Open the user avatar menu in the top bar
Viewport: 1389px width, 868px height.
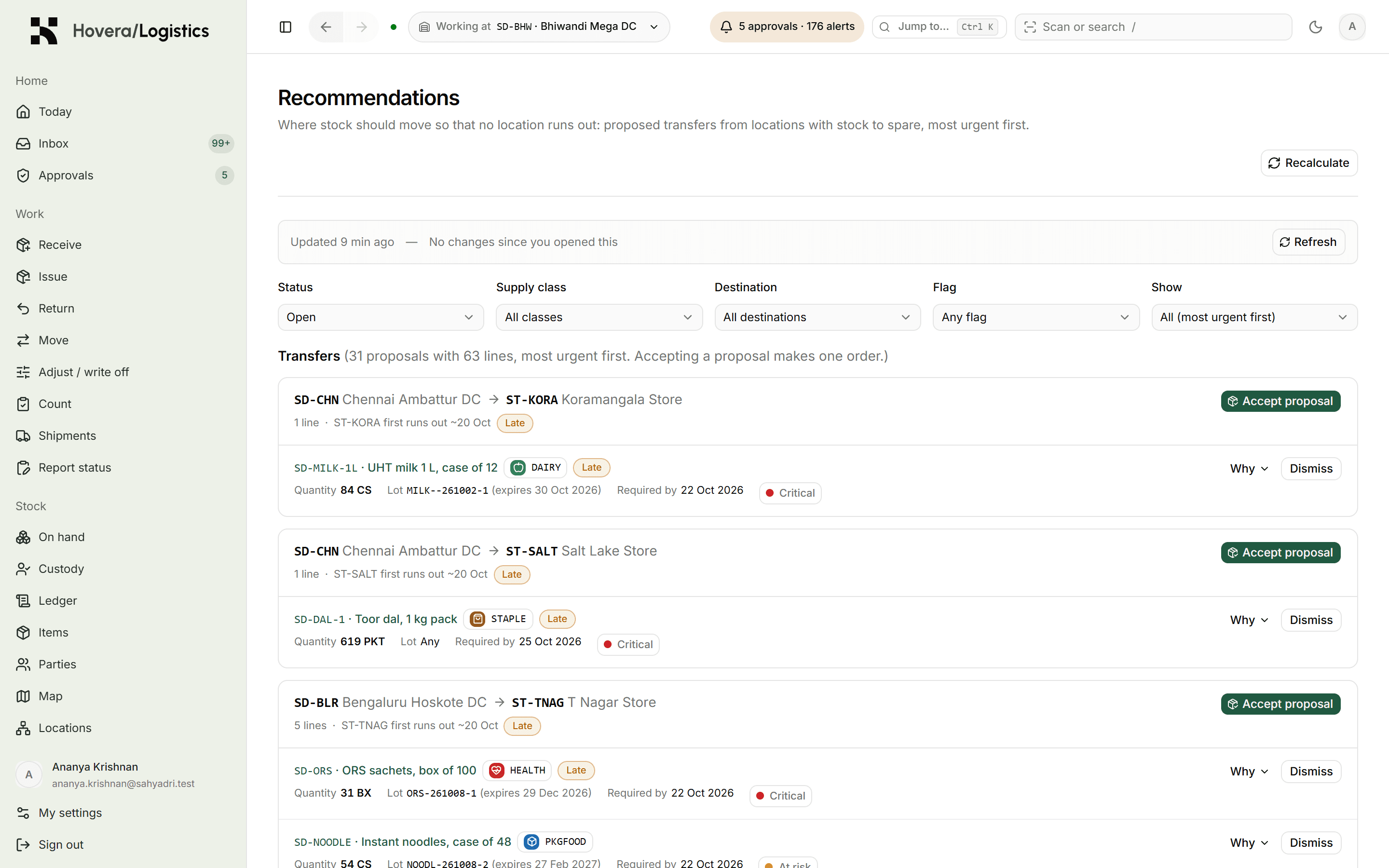pos(1352,27)
